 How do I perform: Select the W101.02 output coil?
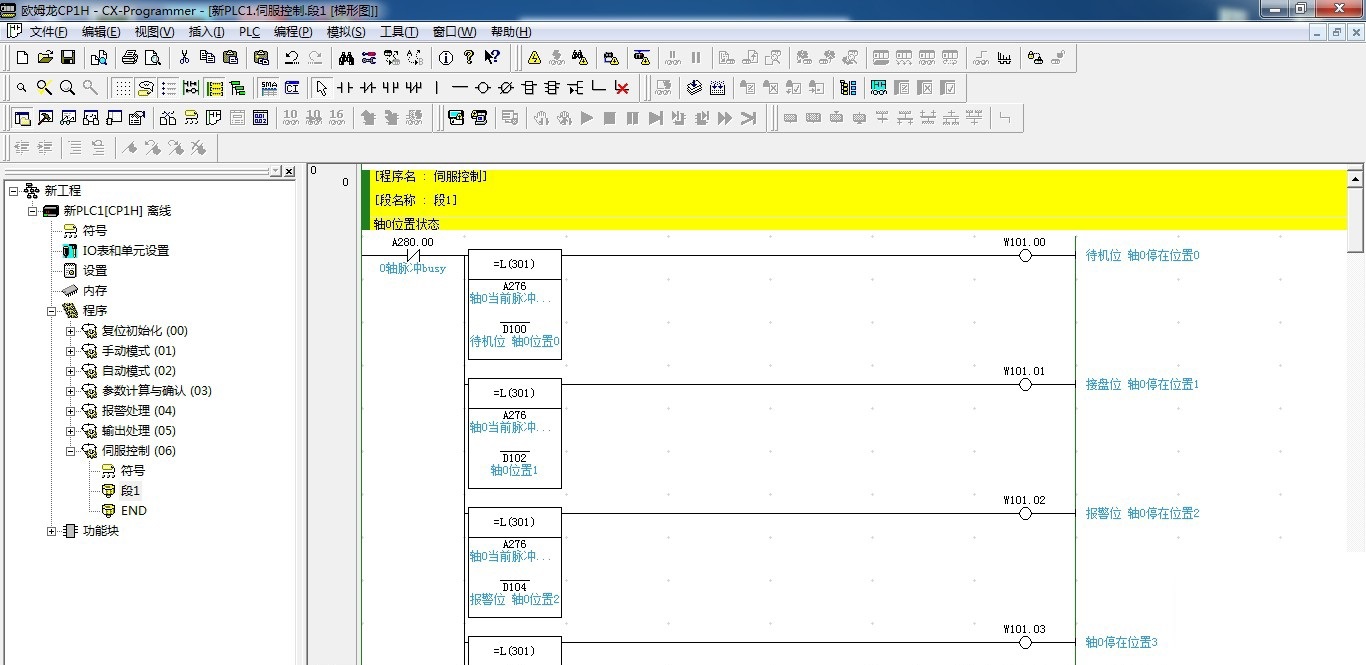click(1024, 513)
